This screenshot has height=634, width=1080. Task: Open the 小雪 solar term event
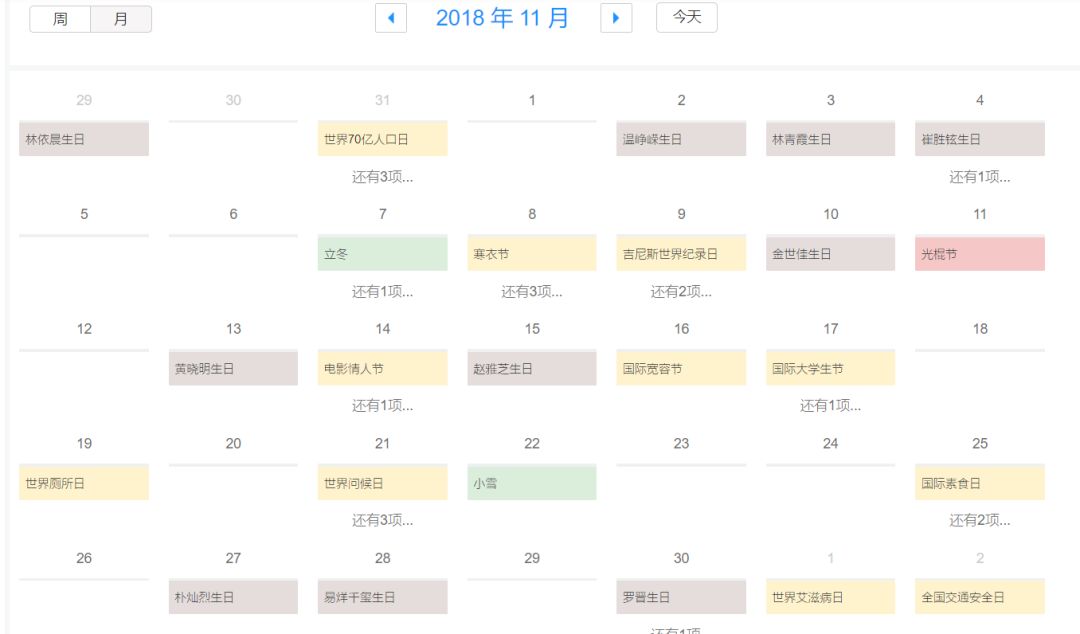pos(531,483)
